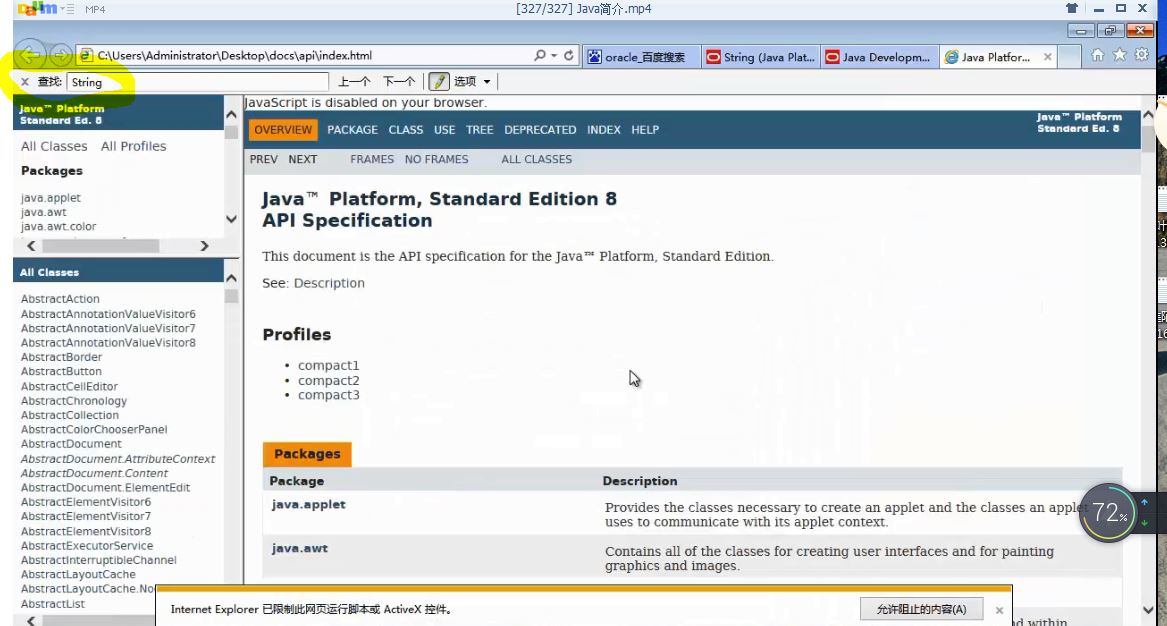
Task: Open java.applet in left package list
Action: (x=51, y=198)
